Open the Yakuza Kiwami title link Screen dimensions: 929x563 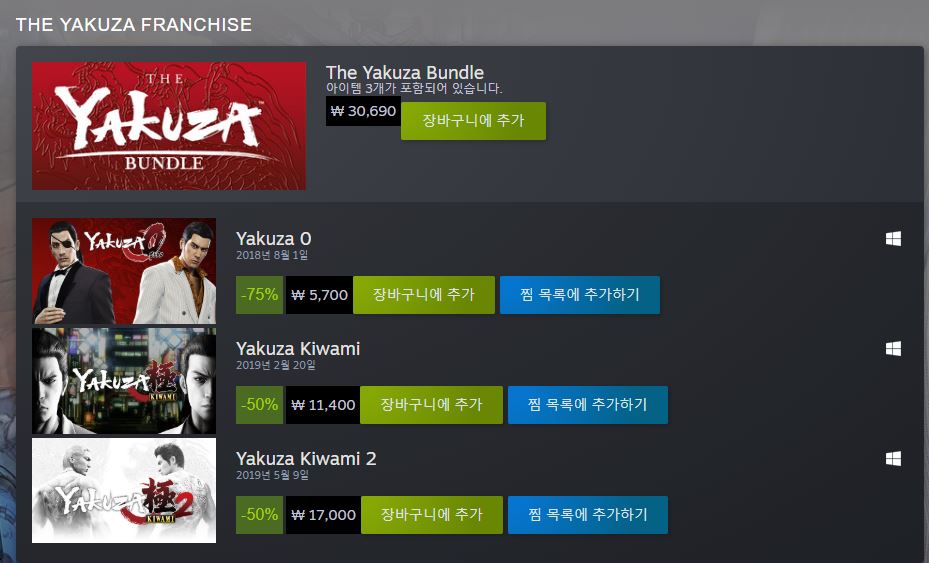pos(298,348)
